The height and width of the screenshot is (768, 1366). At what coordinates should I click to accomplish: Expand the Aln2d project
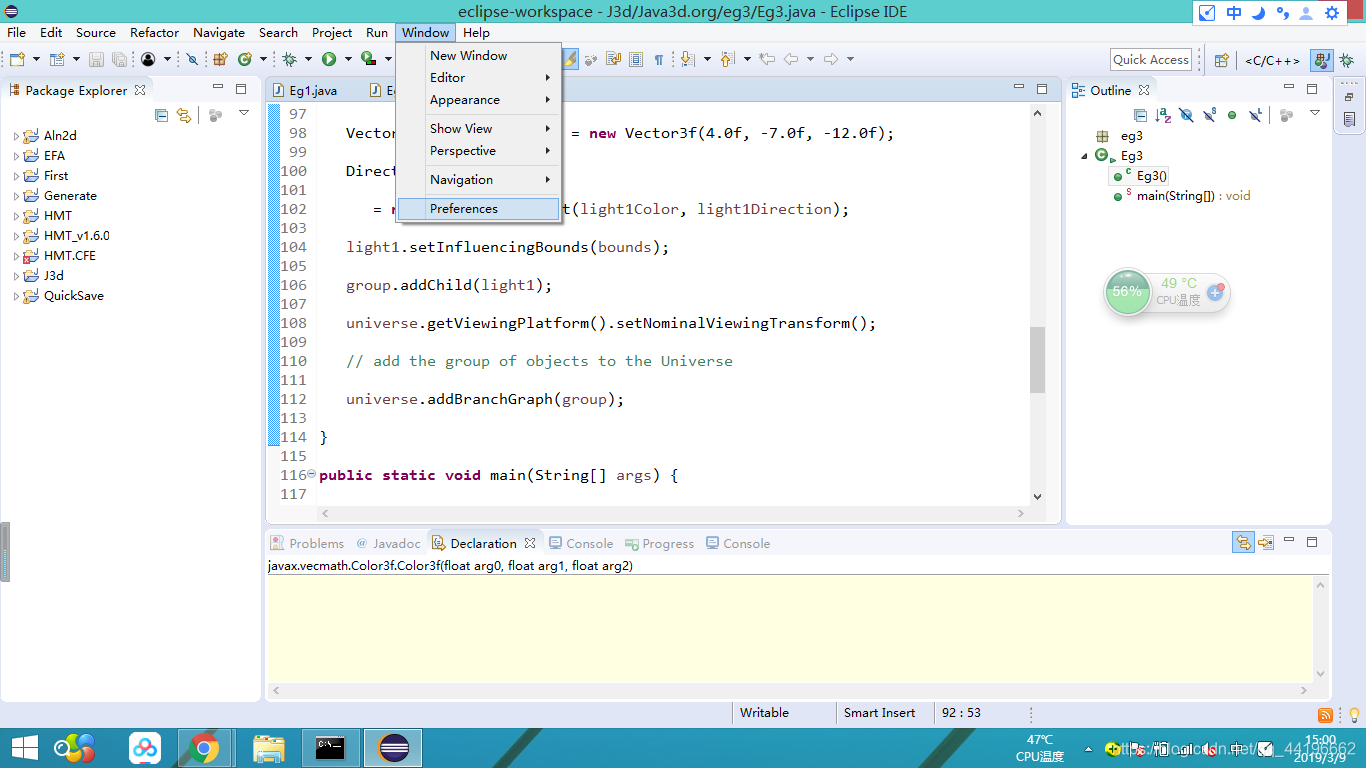[x=17, y=136]
